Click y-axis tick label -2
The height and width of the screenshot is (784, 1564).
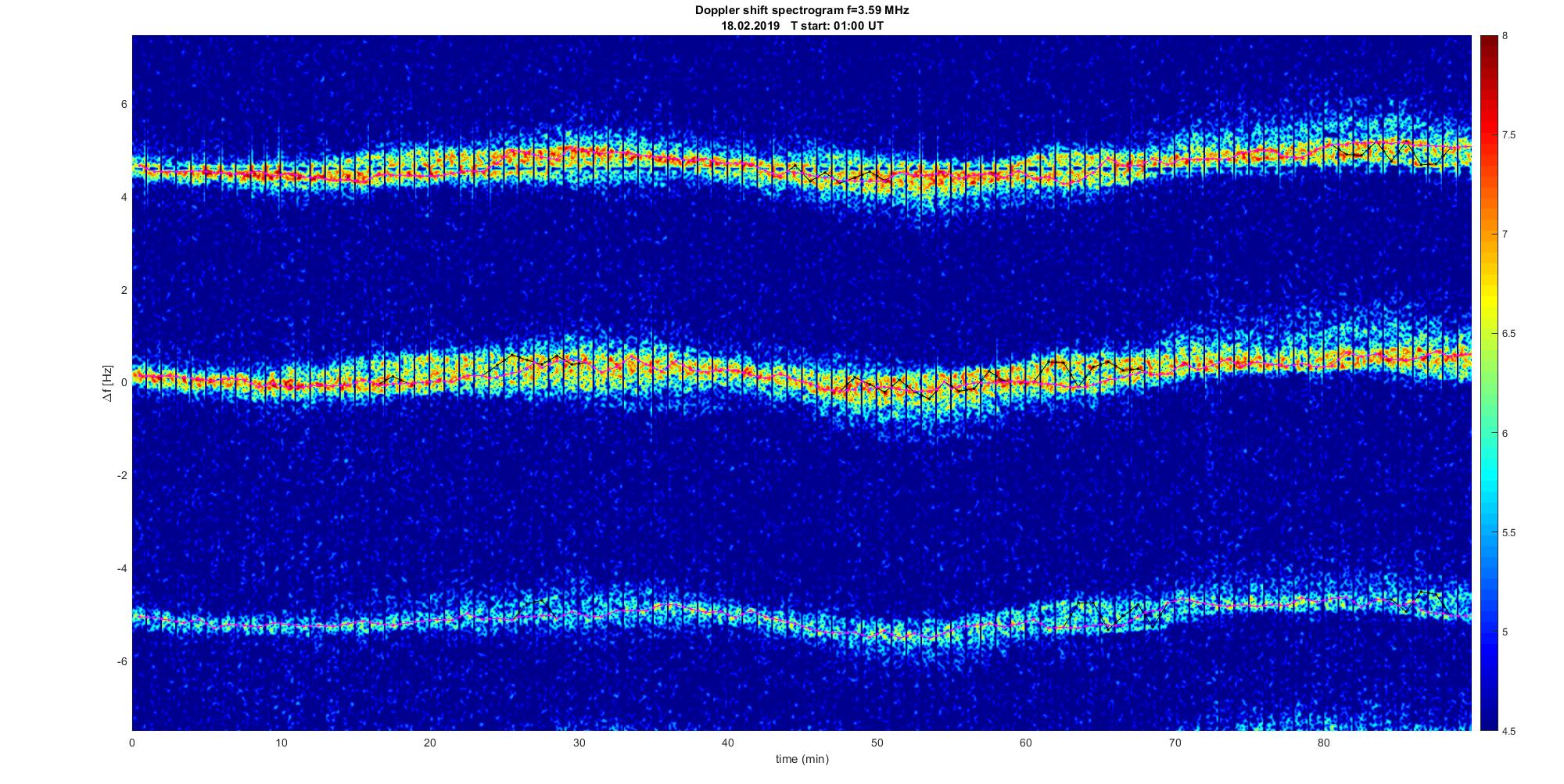pyautogui.click(x=122, y=476)
